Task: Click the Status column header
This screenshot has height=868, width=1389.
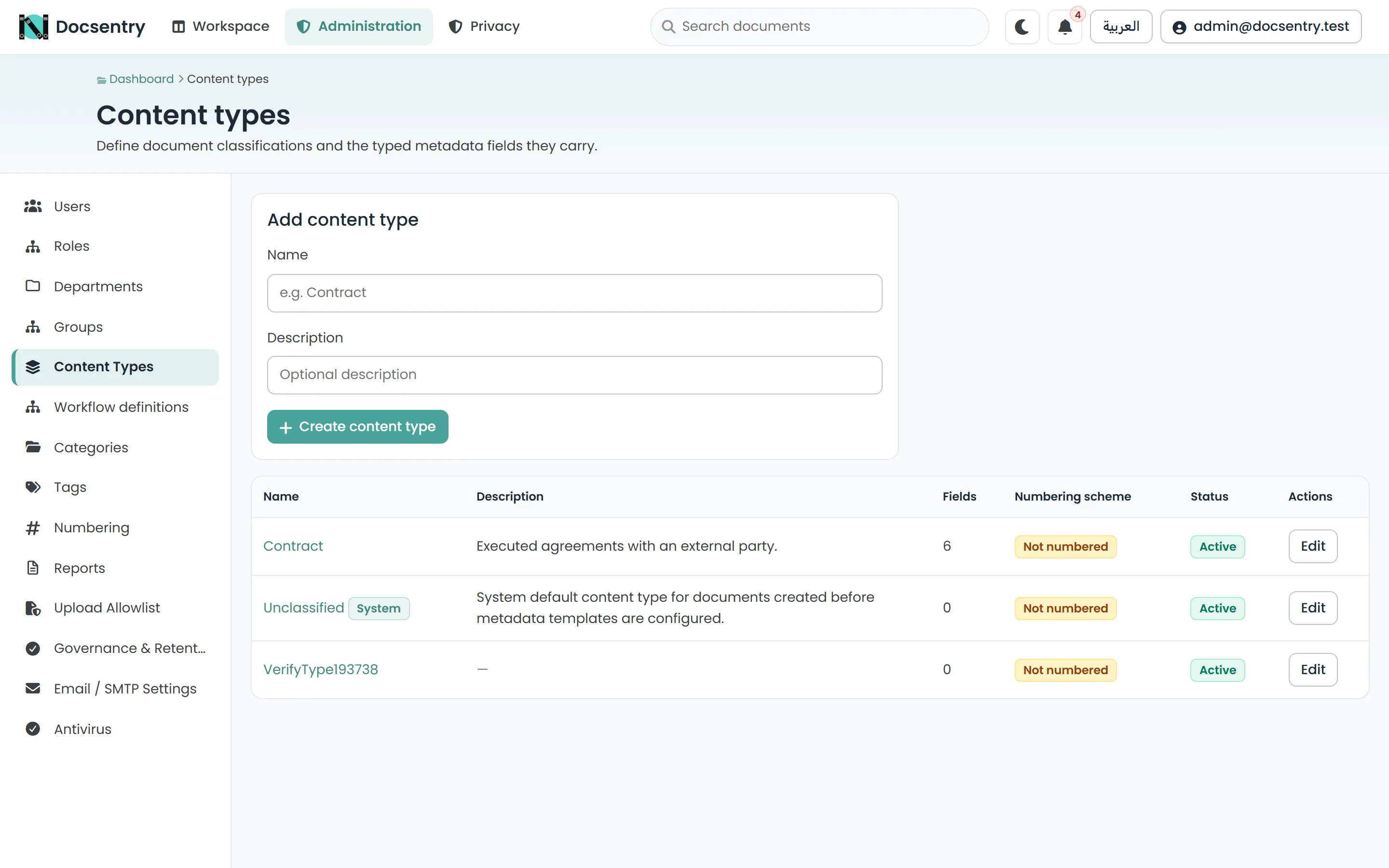Action: coord(1209,497)
